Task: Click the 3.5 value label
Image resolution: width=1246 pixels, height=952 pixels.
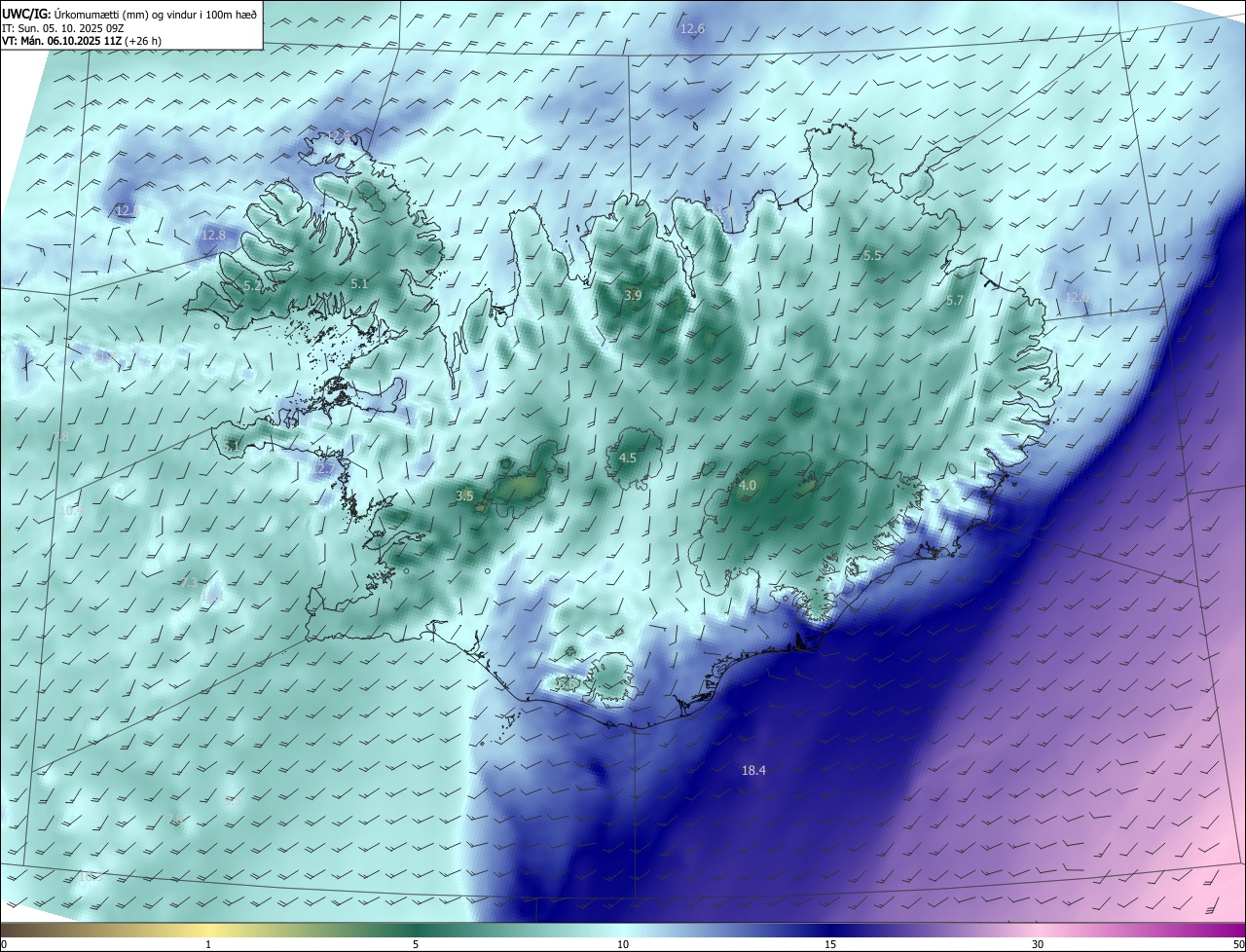Action: pos(464,495)
